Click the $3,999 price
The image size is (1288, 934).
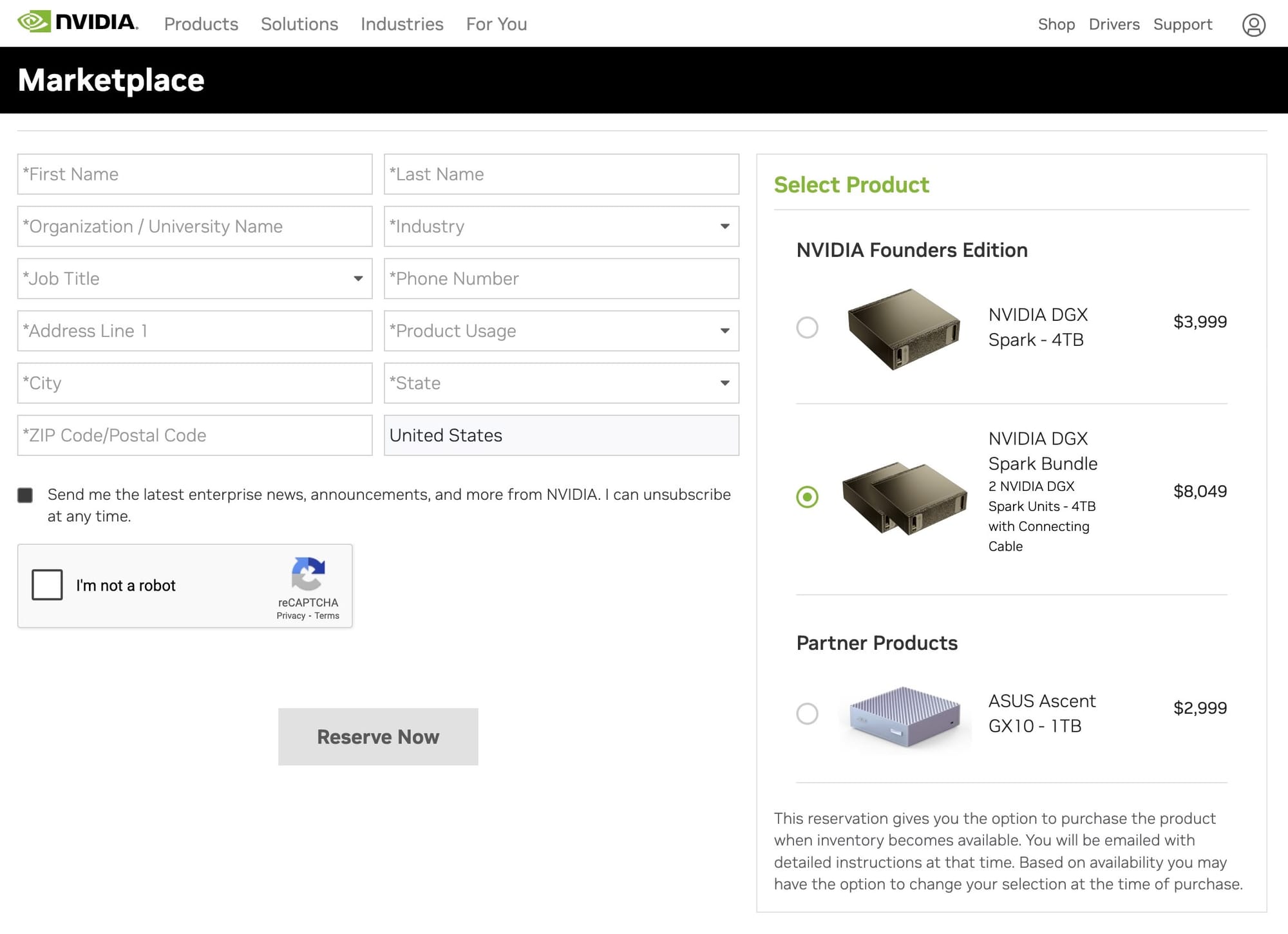[1200, 321]
